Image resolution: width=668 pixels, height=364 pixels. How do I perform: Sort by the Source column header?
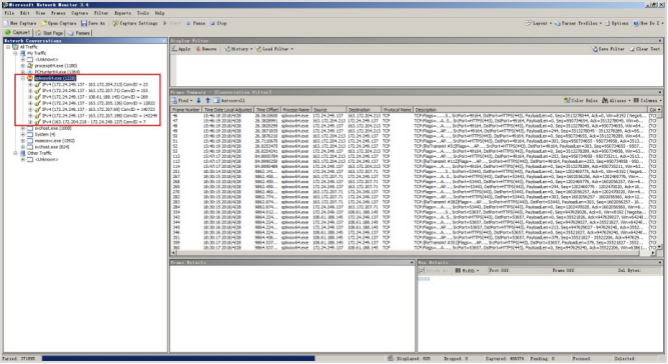click(328, 110)
